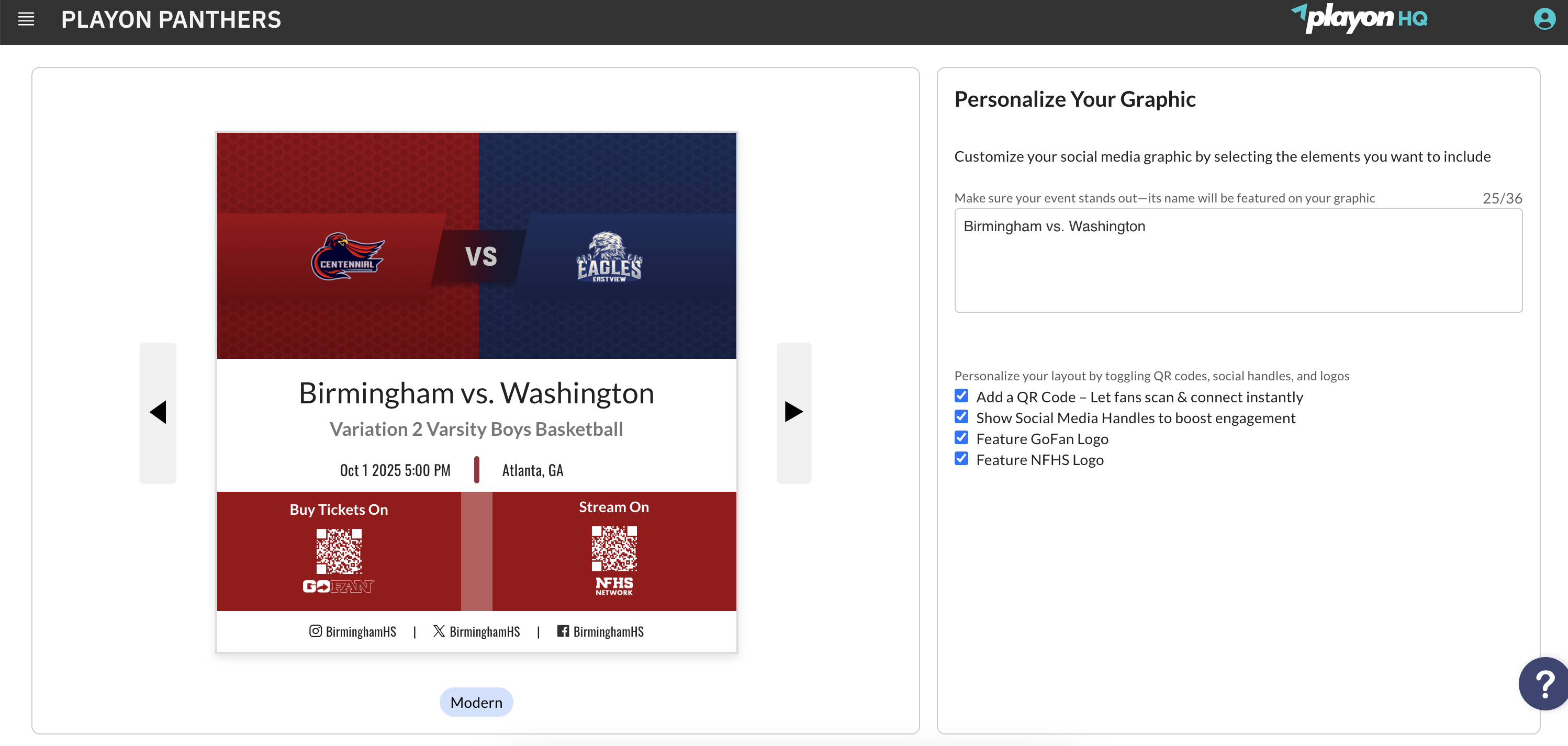Show previous graphic with left arrow
Screen dimensions: 1568x746
pyautogui.click(x=158, y=413)
